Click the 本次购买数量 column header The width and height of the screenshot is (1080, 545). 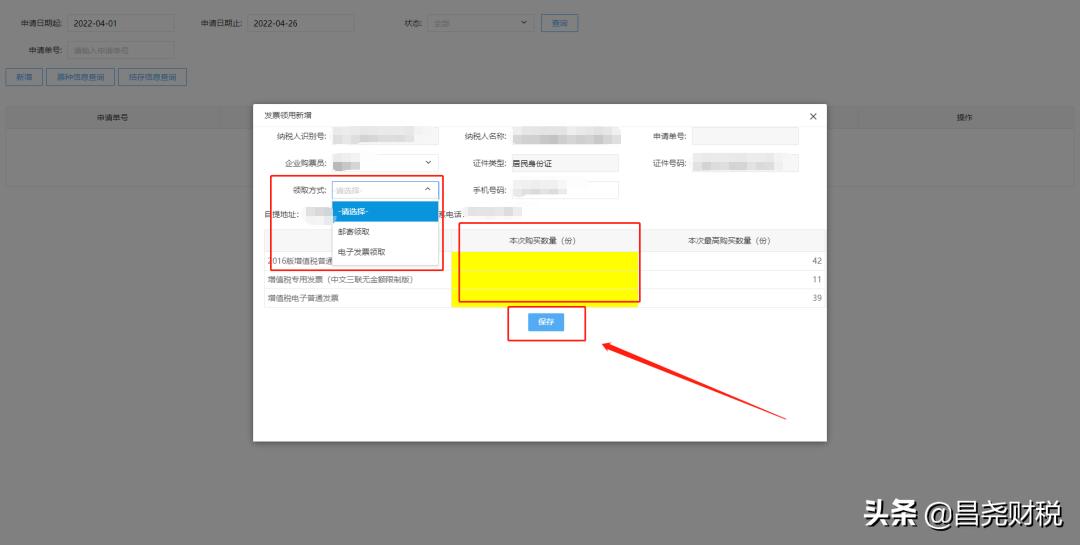click(543, 241)
